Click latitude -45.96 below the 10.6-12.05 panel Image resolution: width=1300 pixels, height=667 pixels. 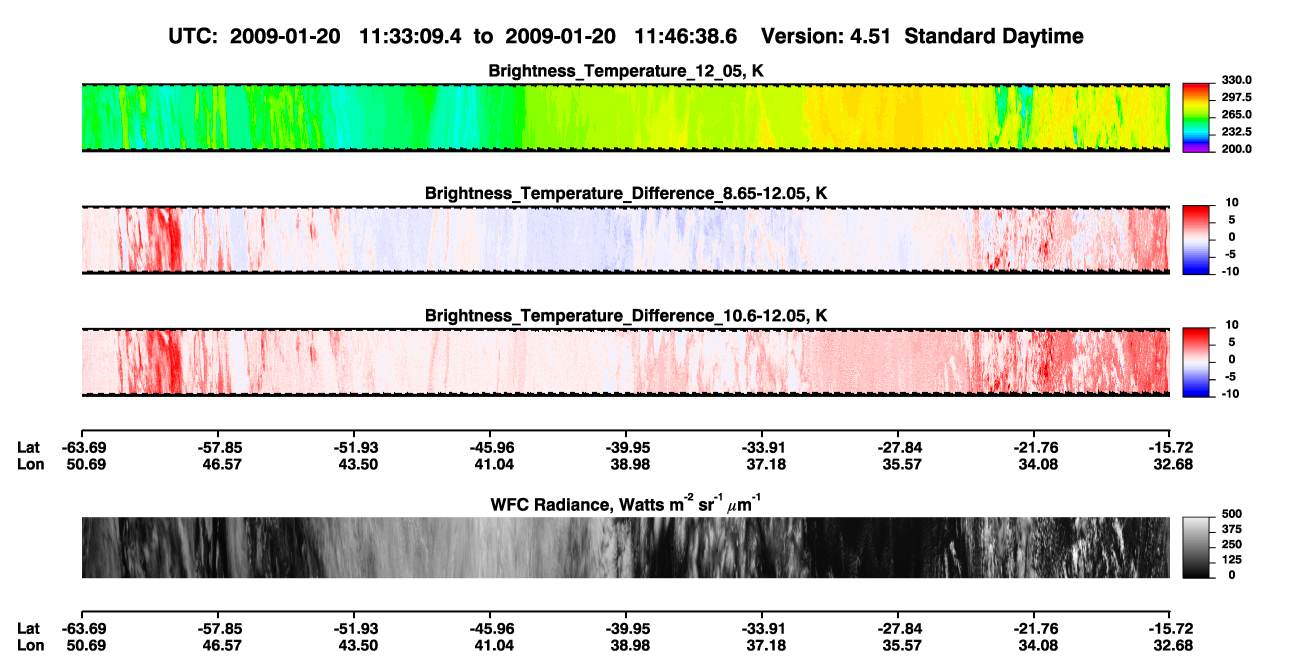(490, 447)
